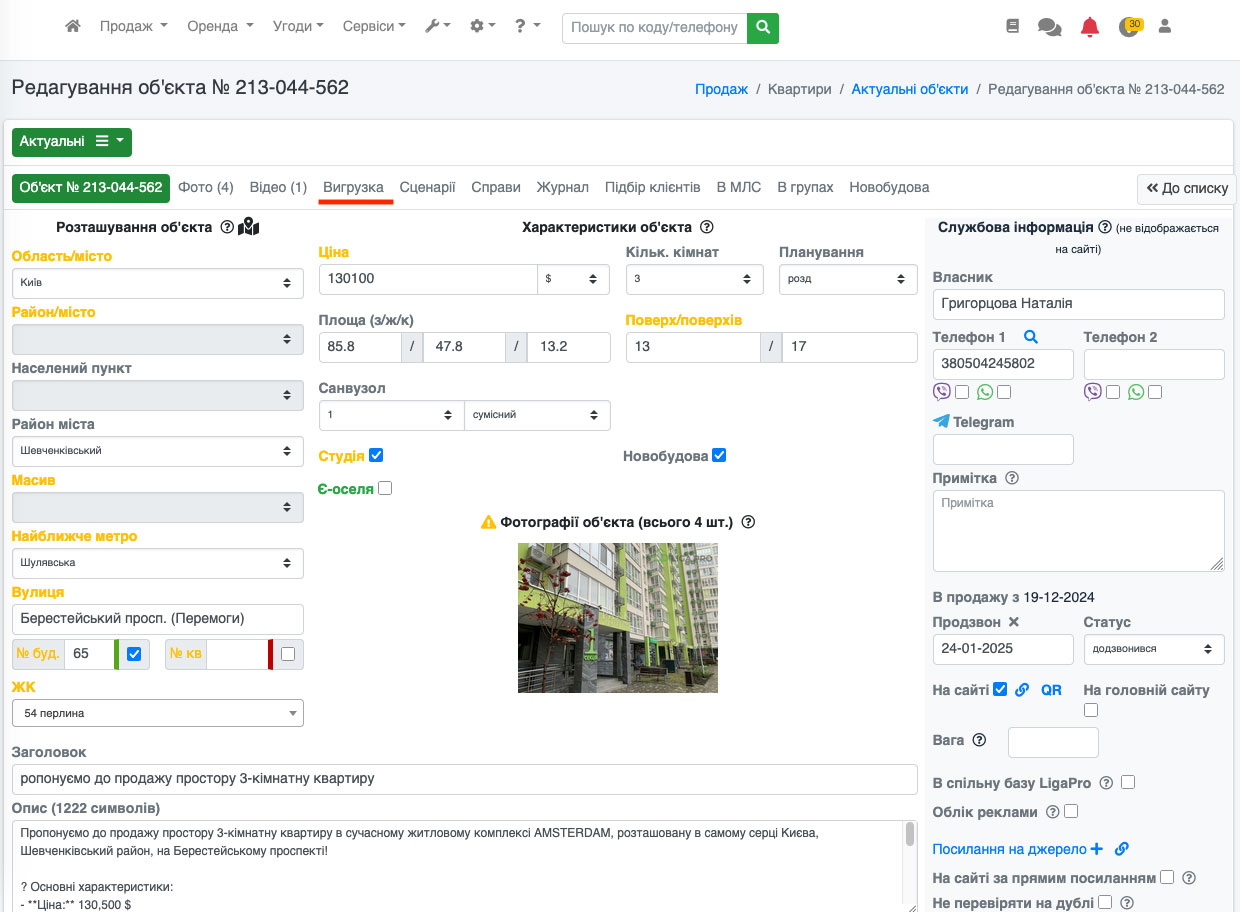This screenshot has width=1240, height=912.
Task: Uncheck the Студія checkbox
Action: point(376,455)
